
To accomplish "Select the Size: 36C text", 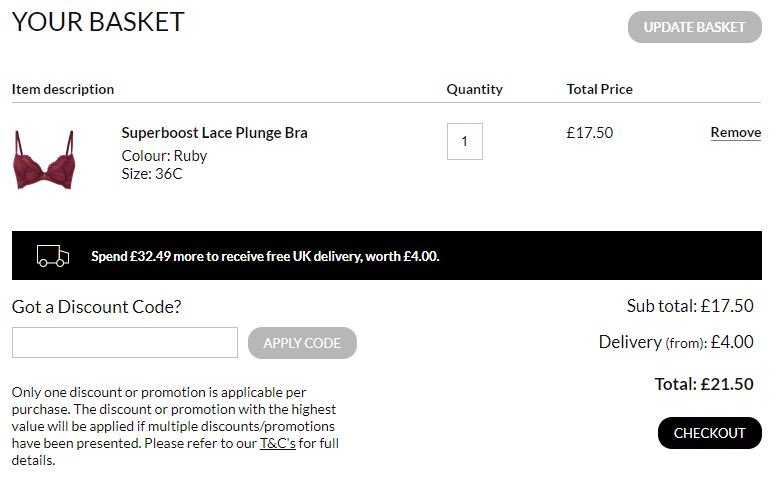I will click(x=152, y=174).
